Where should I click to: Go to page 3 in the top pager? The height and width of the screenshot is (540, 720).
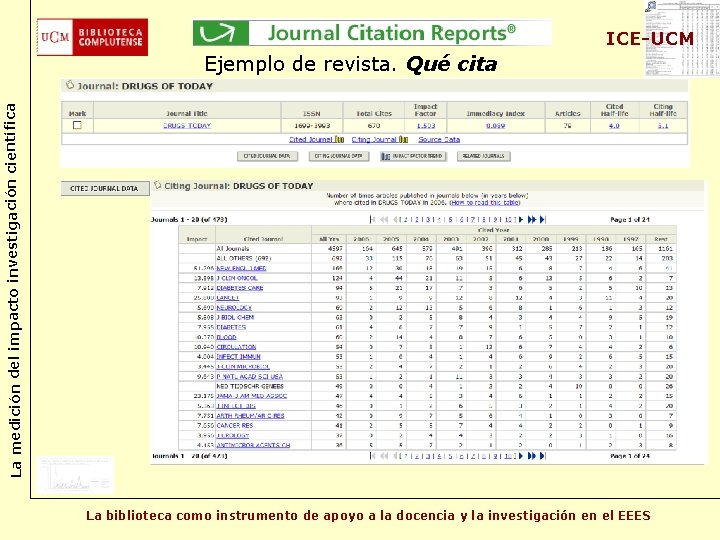click(428, 219)
